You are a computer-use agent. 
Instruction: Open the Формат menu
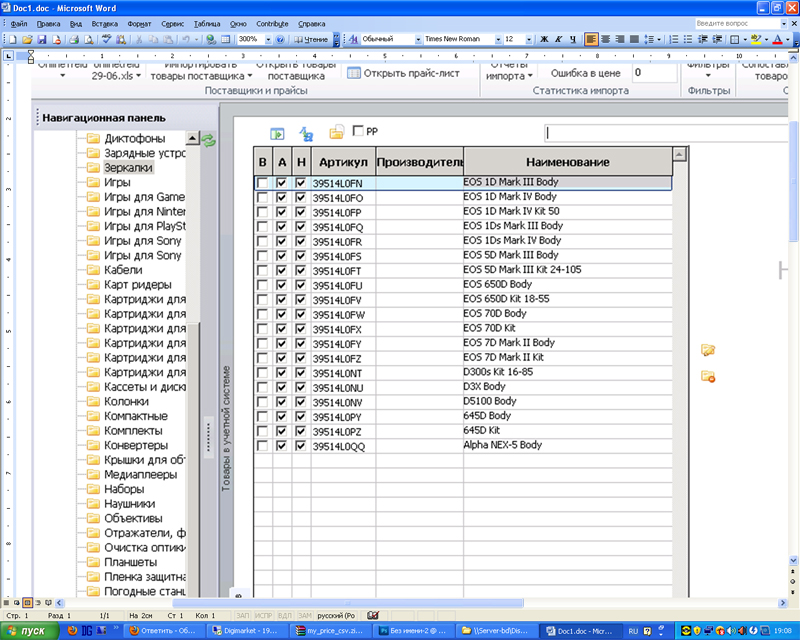[x=139, y=23]
